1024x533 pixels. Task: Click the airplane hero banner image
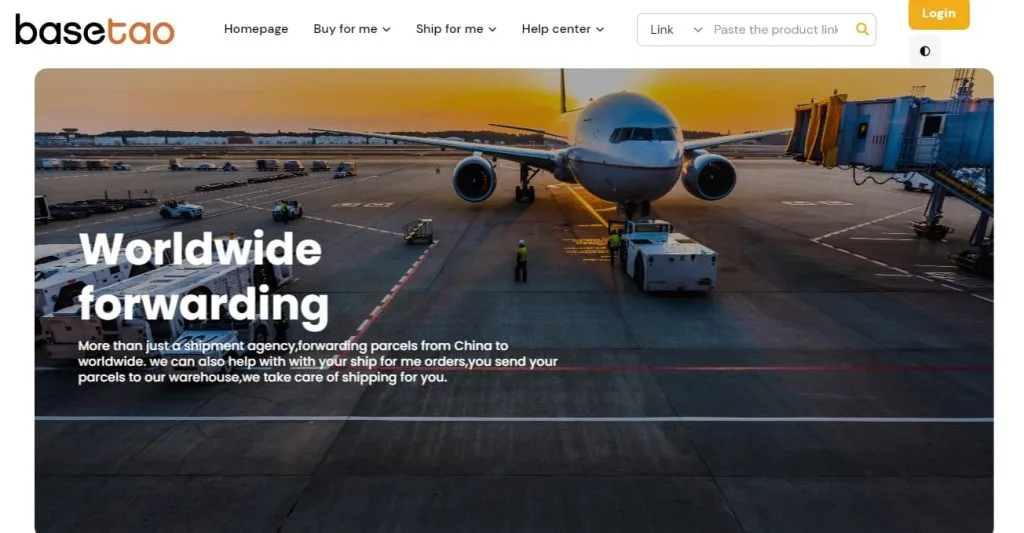click(x=514, y=300)
